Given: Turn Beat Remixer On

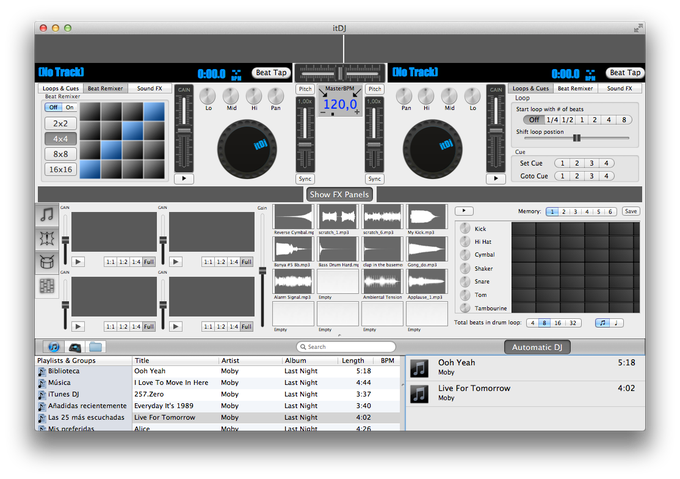Looking at the screenshot, I should coord(69,107).
